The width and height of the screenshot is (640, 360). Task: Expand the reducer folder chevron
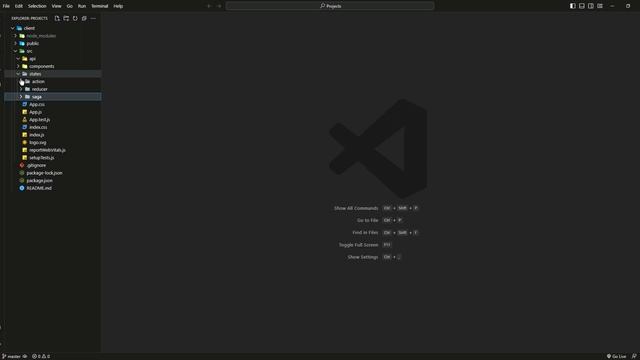click(21, 89)
